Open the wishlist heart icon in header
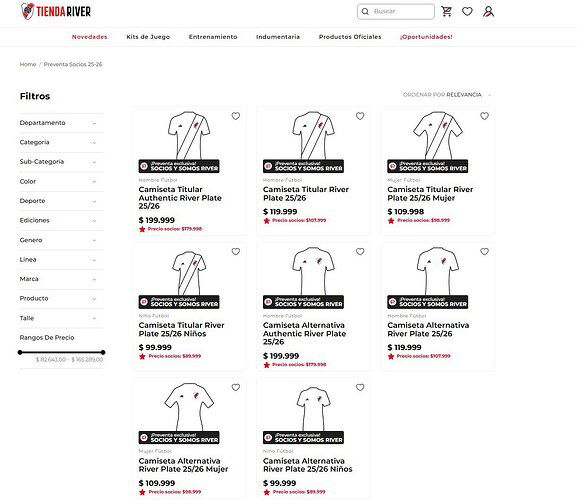Screen dimensions: 577x500 pyautogui.click(x=467, y=11)
